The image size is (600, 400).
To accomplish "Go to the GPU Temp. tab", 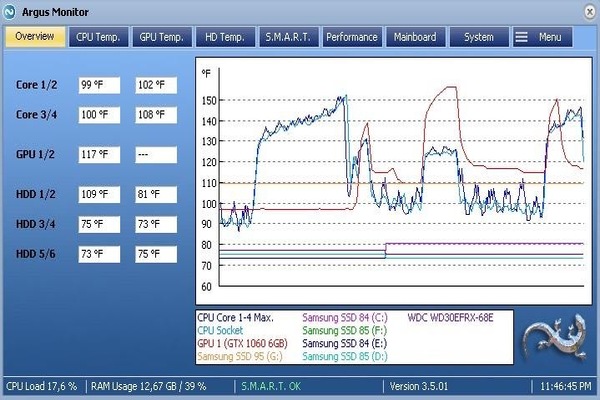I will [161, 37].
